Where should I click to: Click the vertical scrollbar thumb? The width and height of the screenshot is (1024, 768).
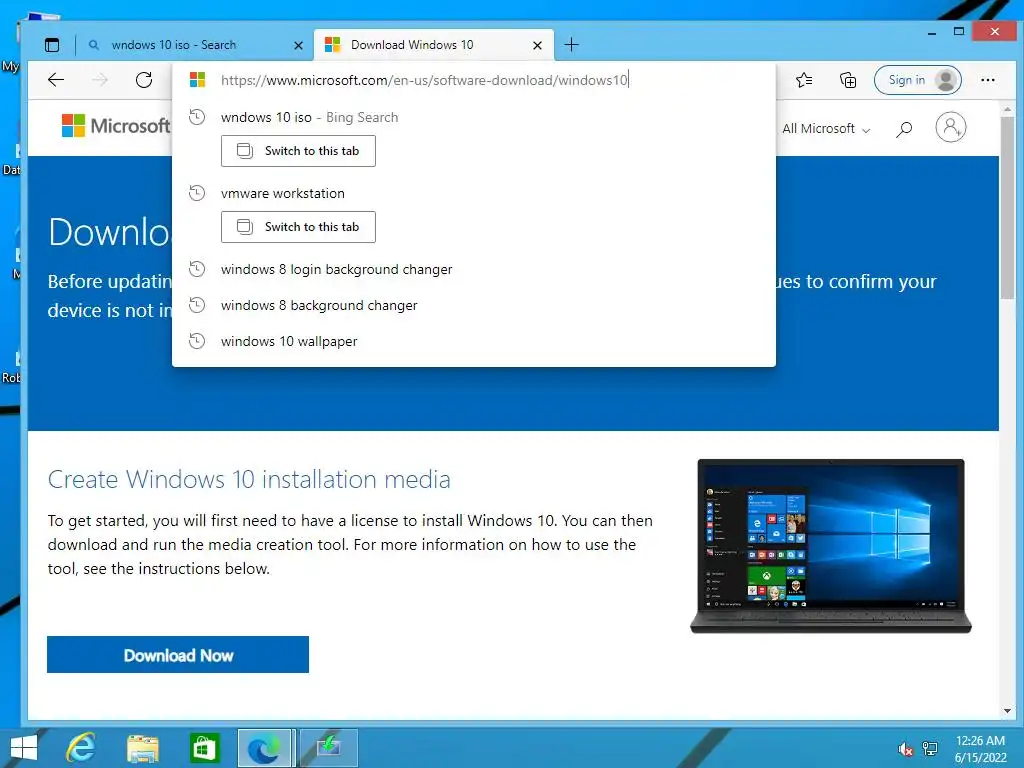[1007, 208]
